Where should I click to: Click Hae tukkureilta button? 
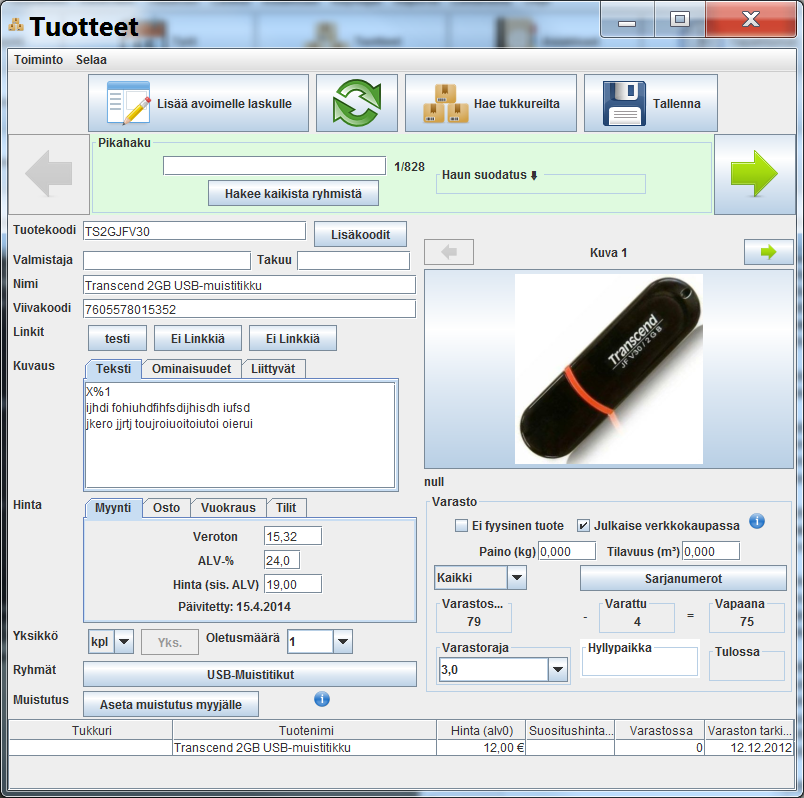[491, 103]
